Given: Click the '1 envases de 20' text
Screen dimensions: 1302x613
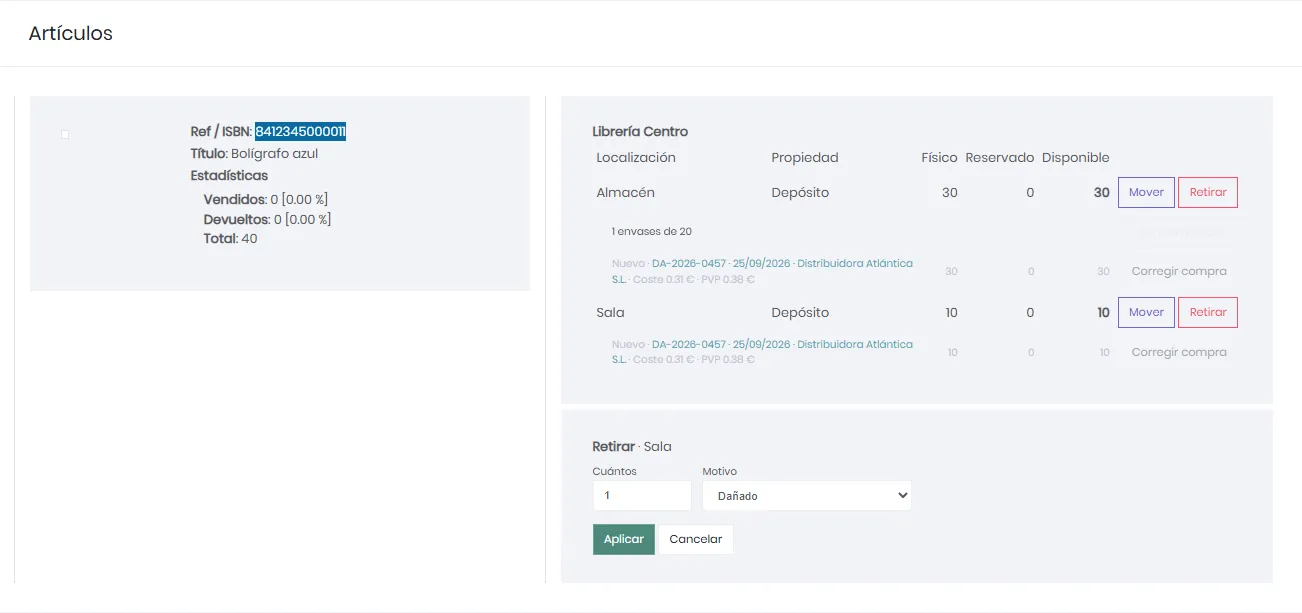Looking at the screenshot, I should tap(652, 231).
